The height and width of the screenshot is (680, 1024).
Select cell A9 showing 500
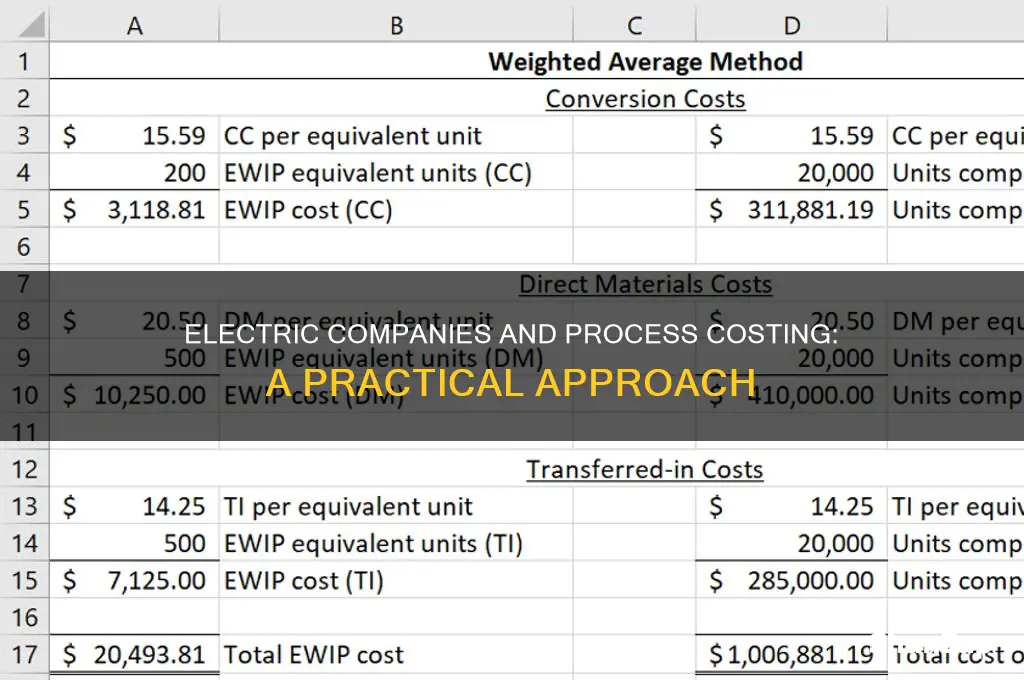[135, 358]
